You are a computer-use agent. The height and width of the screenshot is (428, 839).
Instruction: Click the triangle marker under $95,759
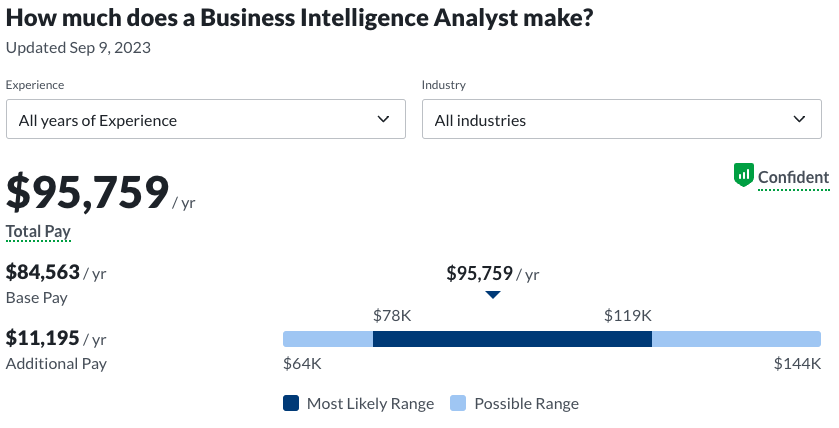click(492, 295)
